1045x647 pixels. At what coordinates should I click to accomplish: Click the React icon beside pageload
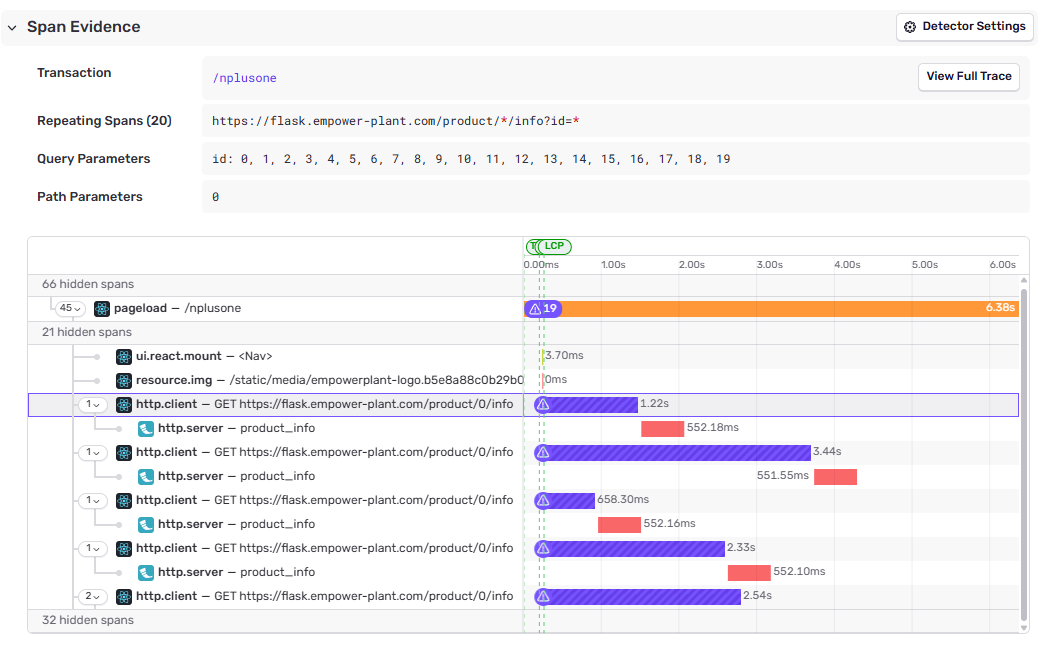coord(102,309)
